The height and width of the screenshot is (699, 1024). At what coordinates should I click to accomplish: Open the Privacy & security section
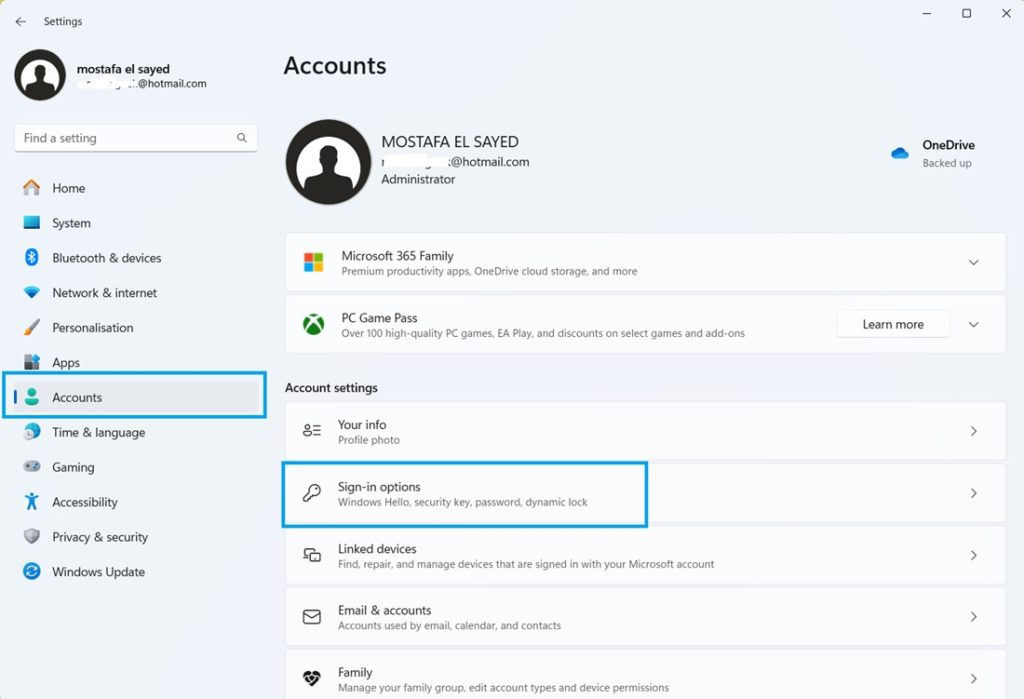click(32, 537)
